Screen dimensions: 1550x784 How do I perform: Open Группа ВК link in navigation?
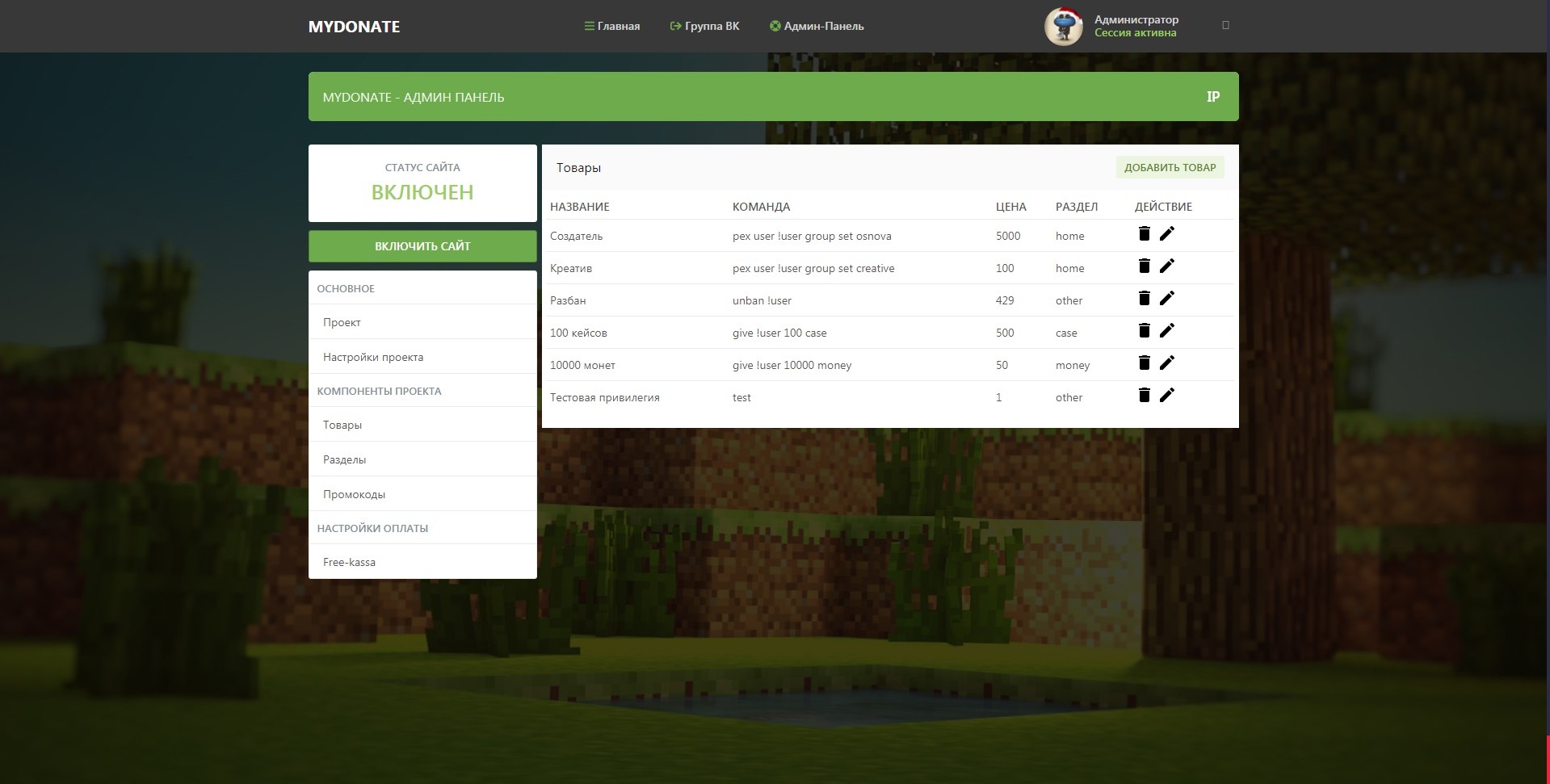coord(704,26)
